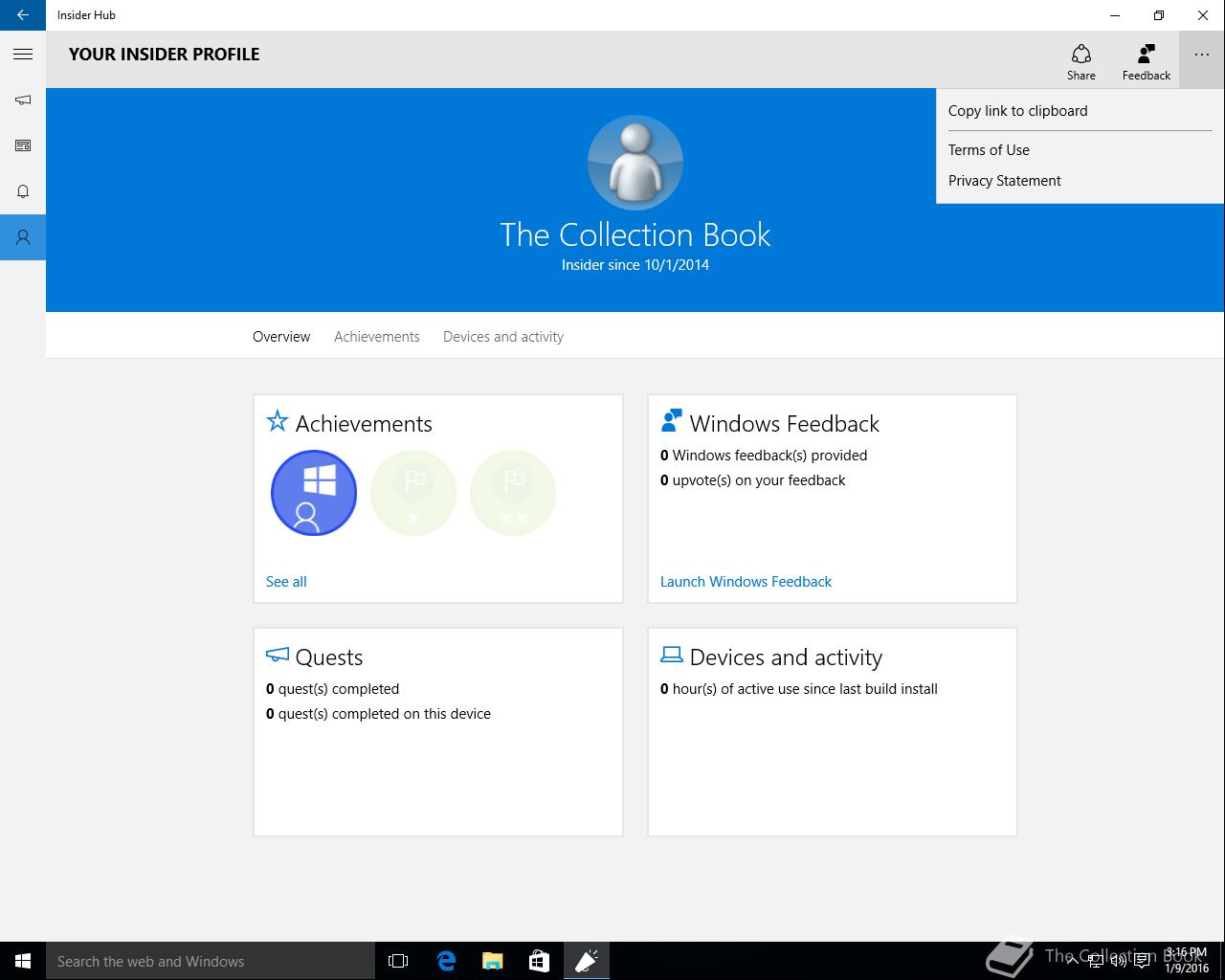
Task: Open the Windows Store taskbar icon
Action: [x=539, y=961]
